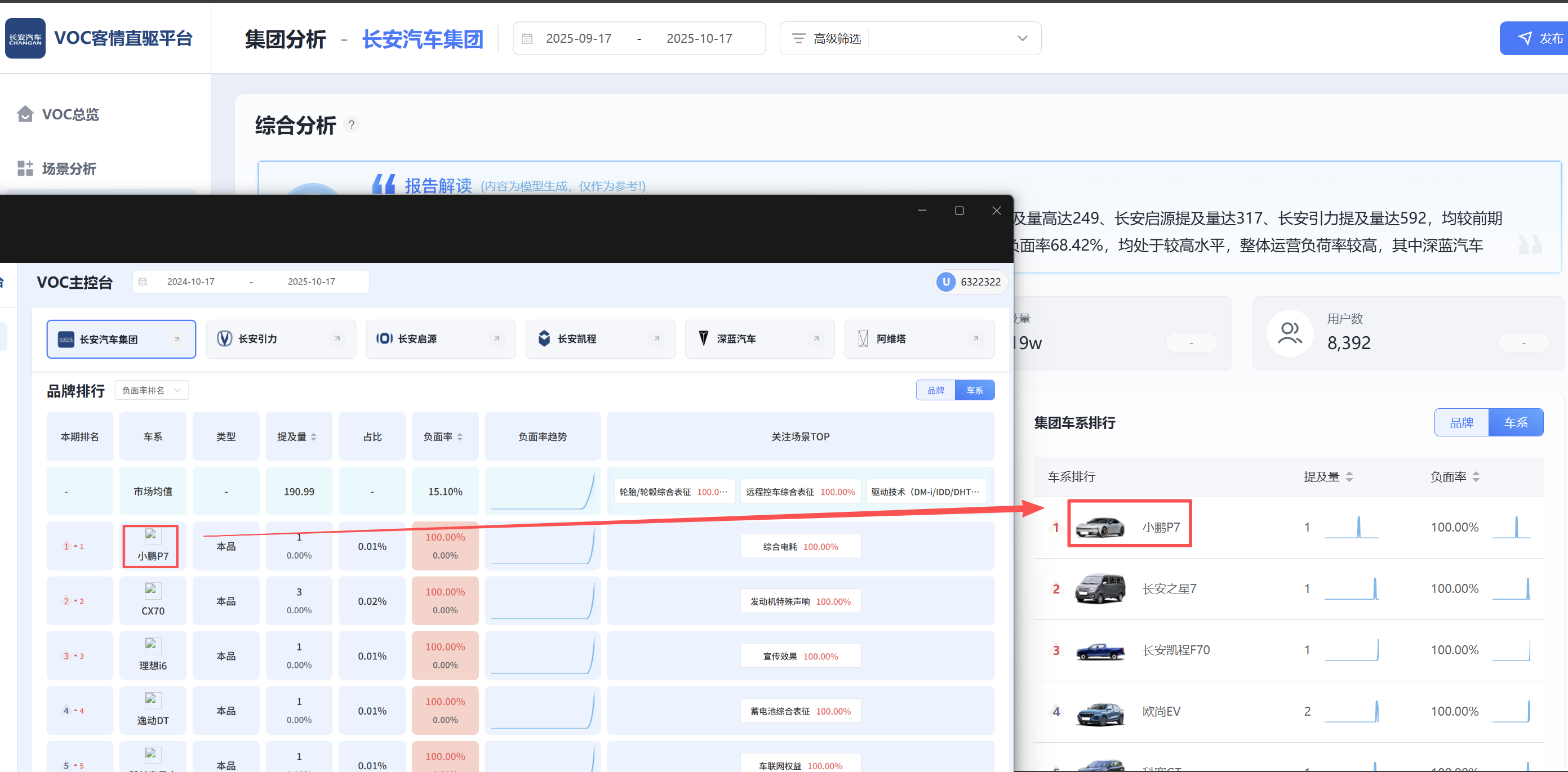
Task: Click the Changan logo icon
Action: tap(25, 38)
